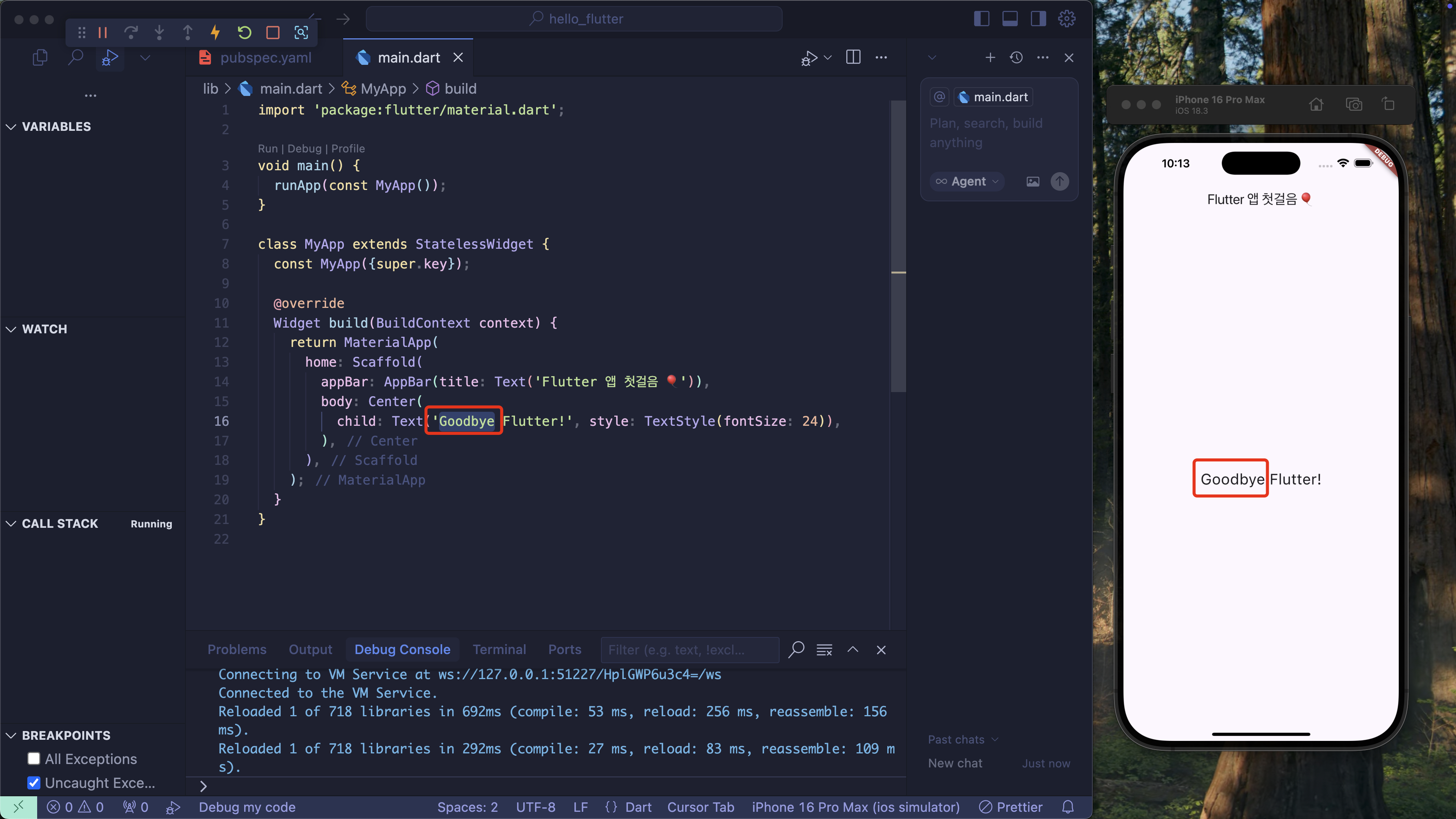Open the Terminal panel tab
The image size is (1456, 819).
click(499, 650)
